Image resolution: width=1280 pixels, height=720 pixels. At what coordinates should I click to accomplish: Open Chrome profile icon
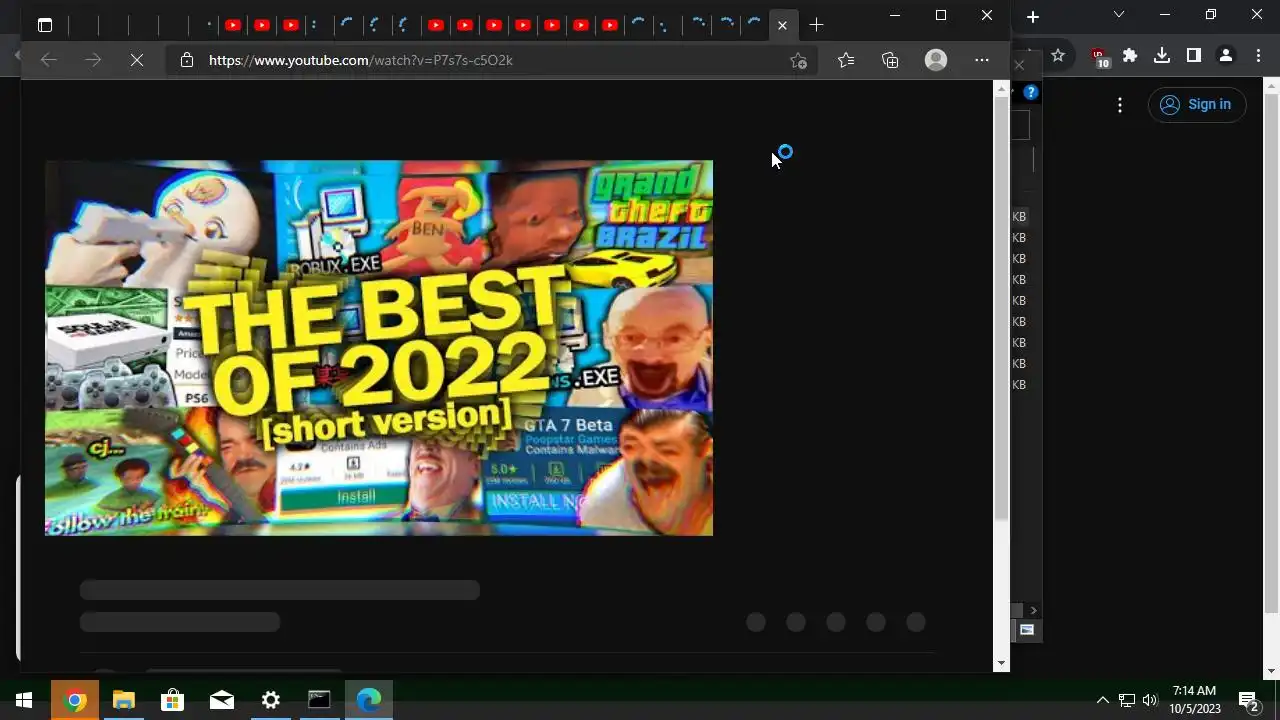(1226, 56)
